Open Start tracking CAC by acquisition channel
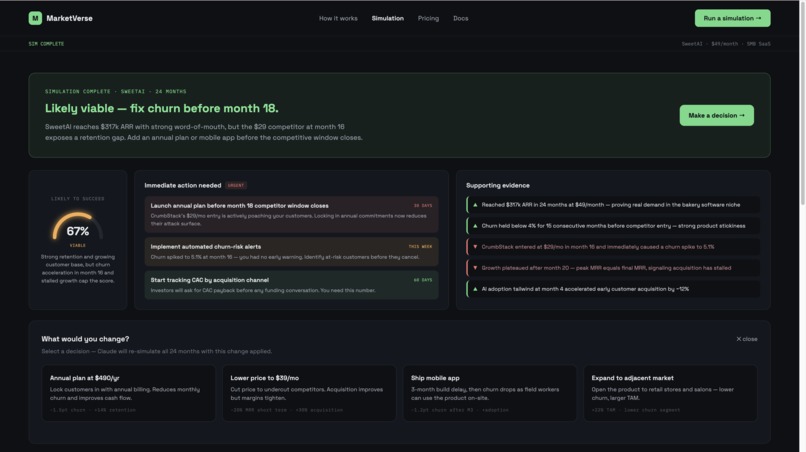 (291, 285)
